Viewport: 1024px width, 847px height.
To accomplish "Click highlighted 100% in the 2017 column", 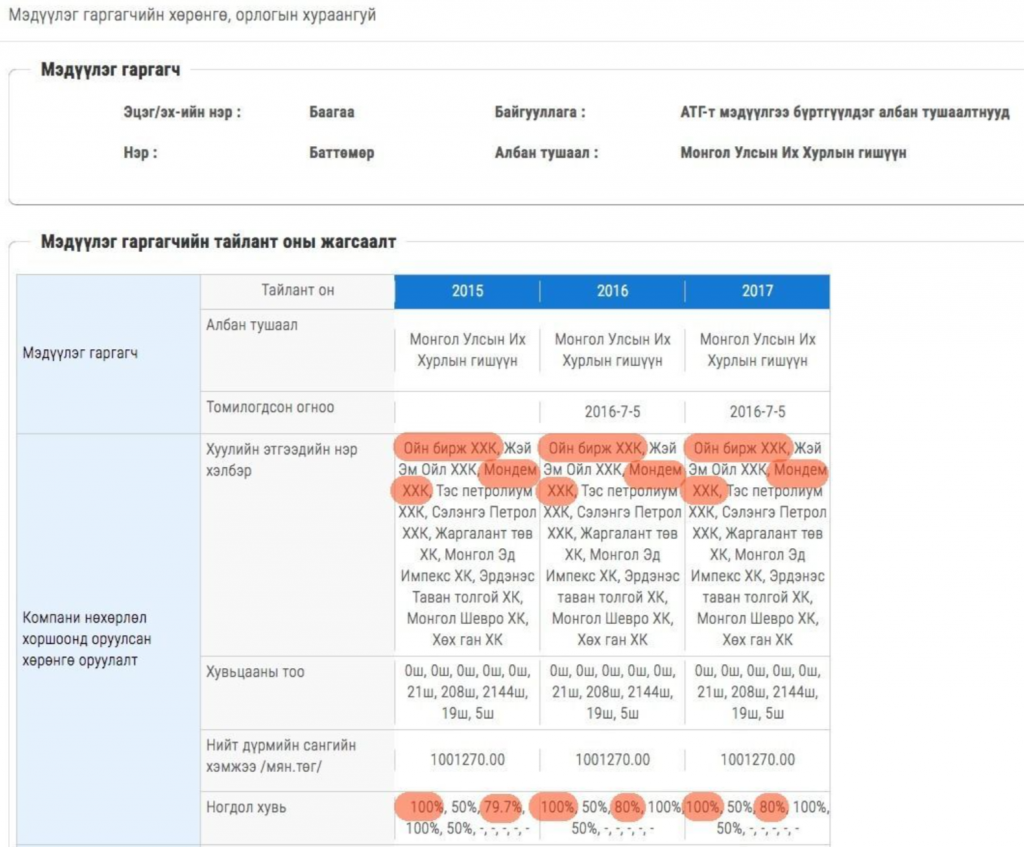I will pos(703,806).
